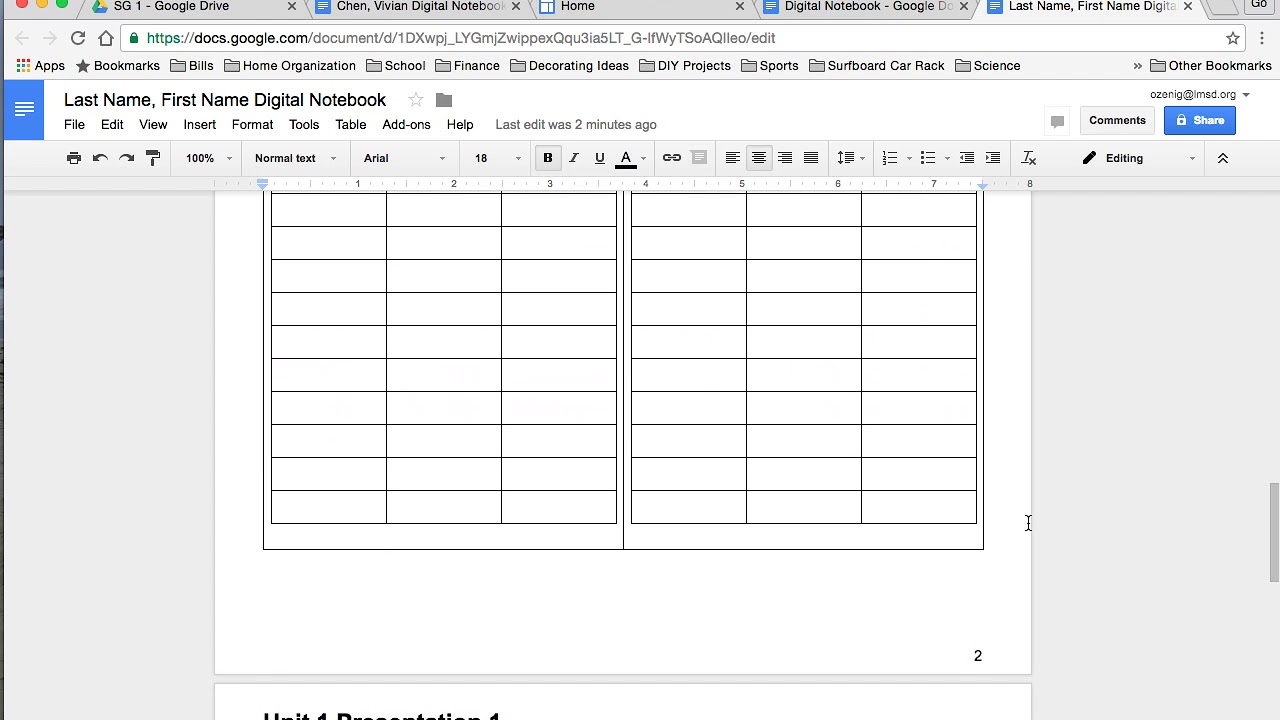
Task: Open the Normal text style dropdown
Action: [x=296, y=158]
